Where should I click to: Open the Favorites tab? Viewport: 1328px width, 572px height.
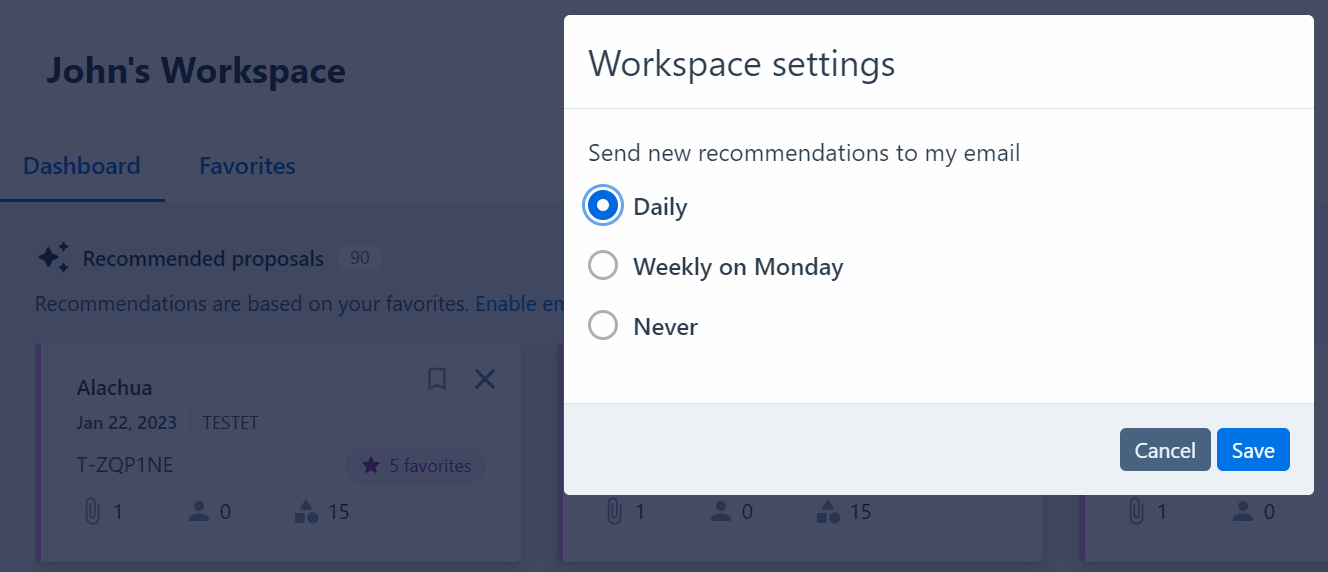247,166
